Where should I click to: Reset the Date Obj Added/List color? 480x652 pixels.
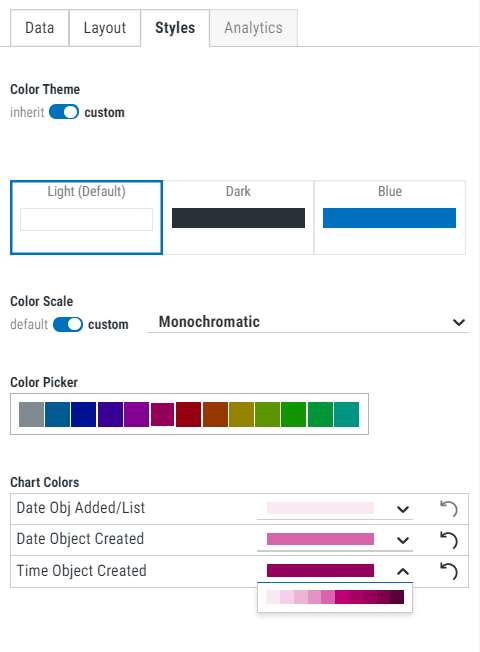coord(449,509)
